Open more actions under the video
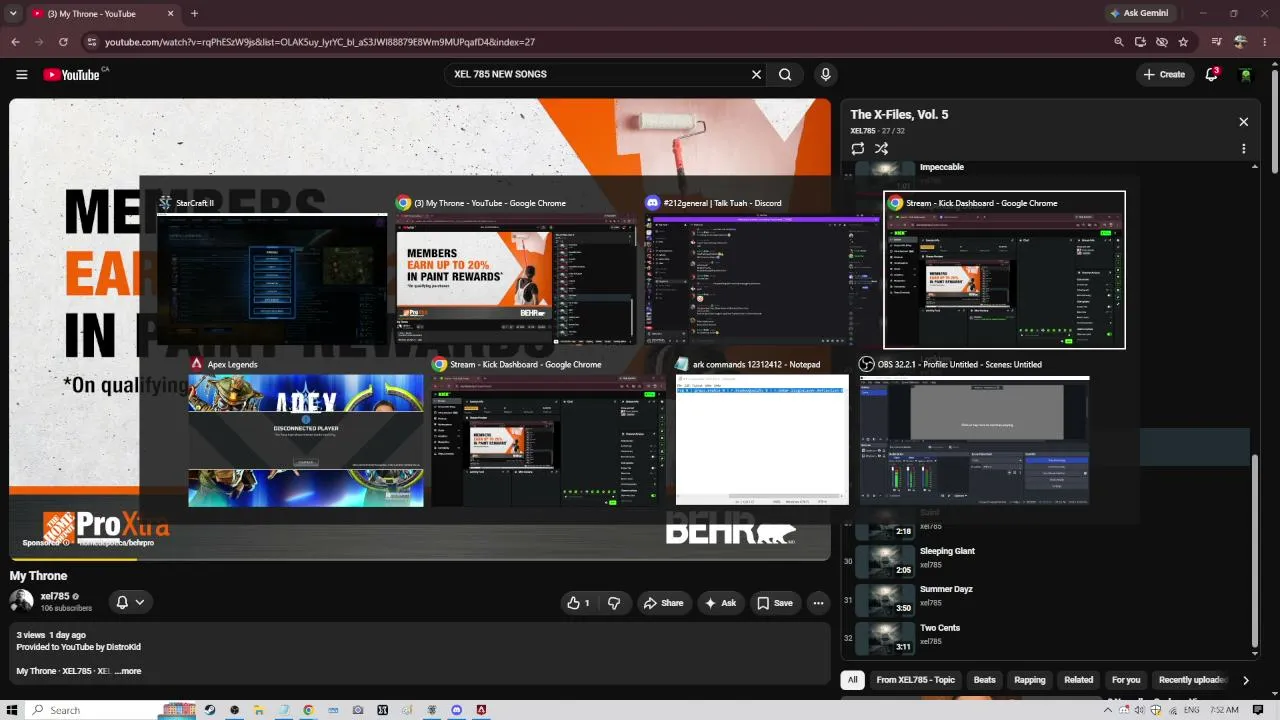 [x=818, y=603]
